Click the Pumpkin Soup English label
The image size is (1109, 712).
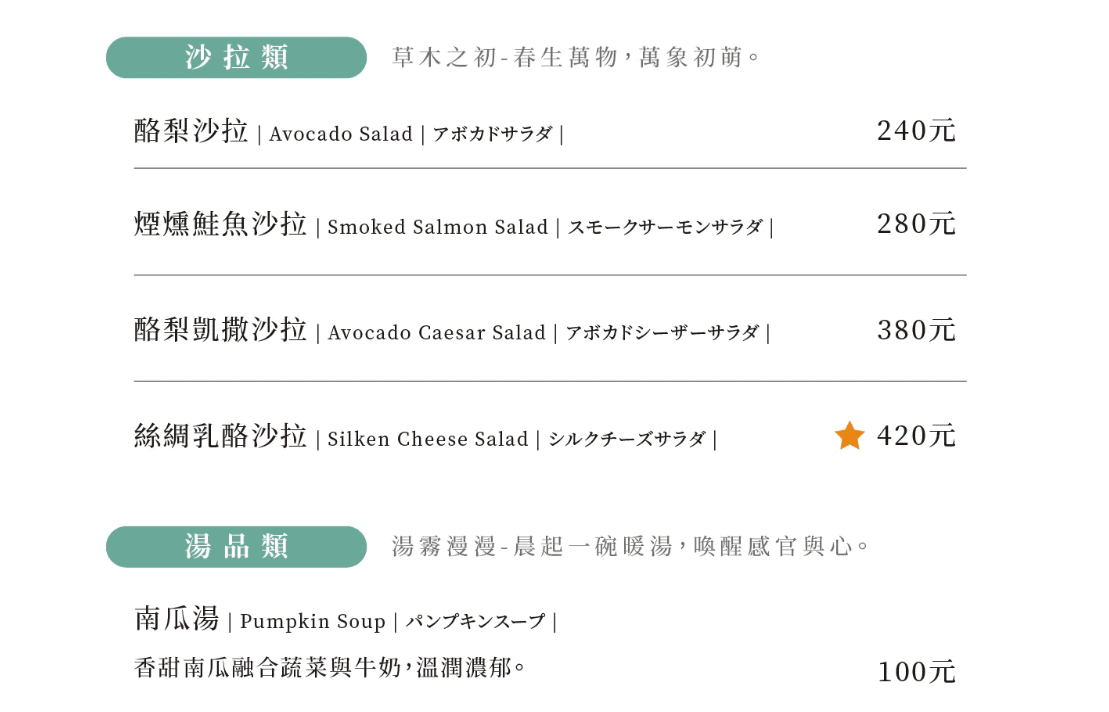tap(313, 622)
